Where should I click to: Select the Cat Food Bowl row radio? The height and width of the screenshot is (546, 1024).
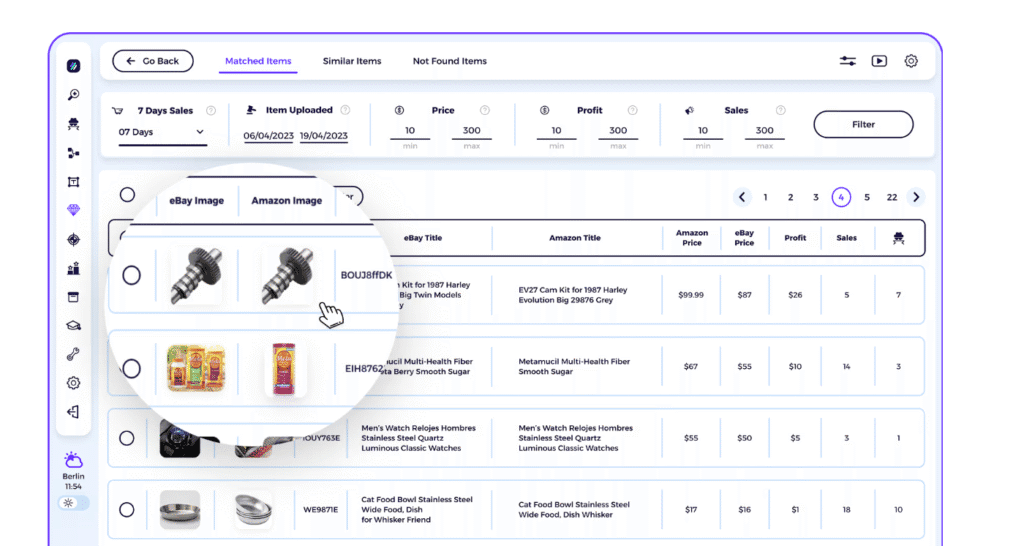(x=127, y=509)
